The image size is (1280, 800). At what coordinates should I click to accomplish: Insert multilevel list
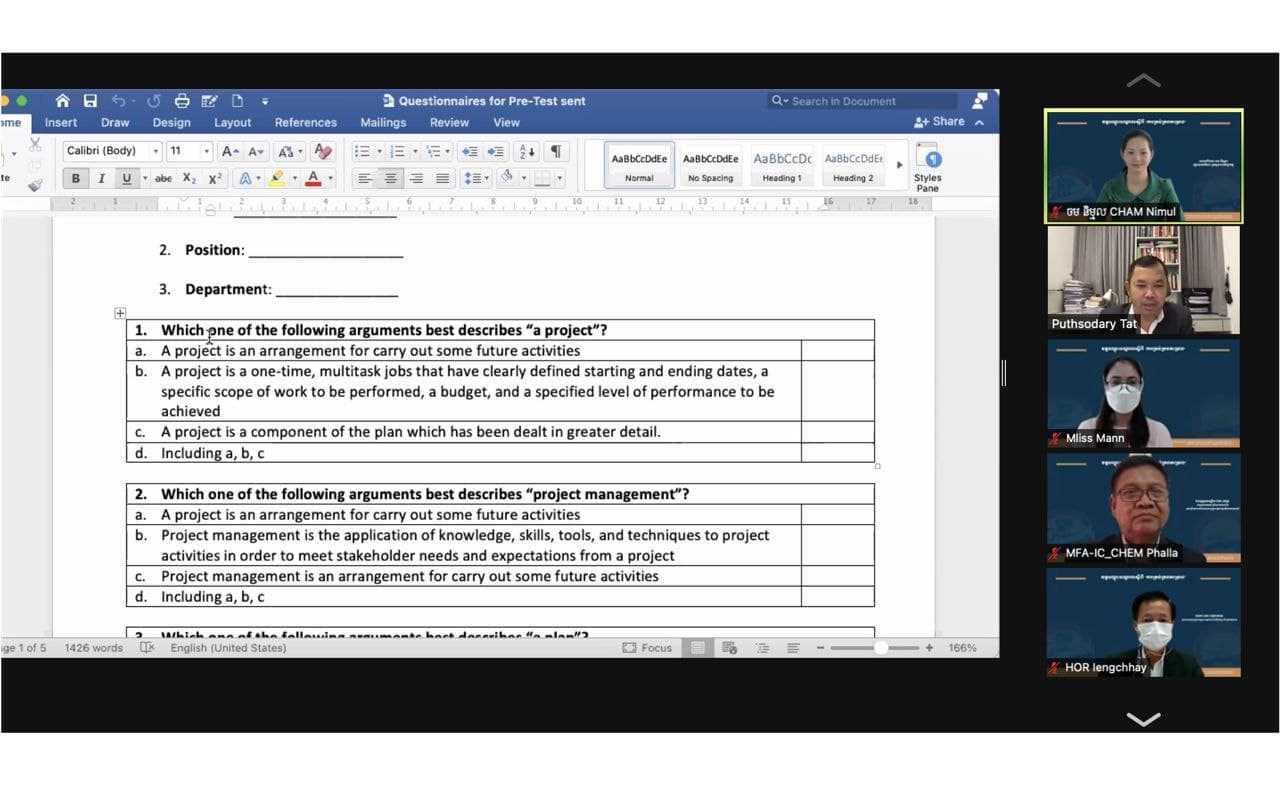click(432, 152)
